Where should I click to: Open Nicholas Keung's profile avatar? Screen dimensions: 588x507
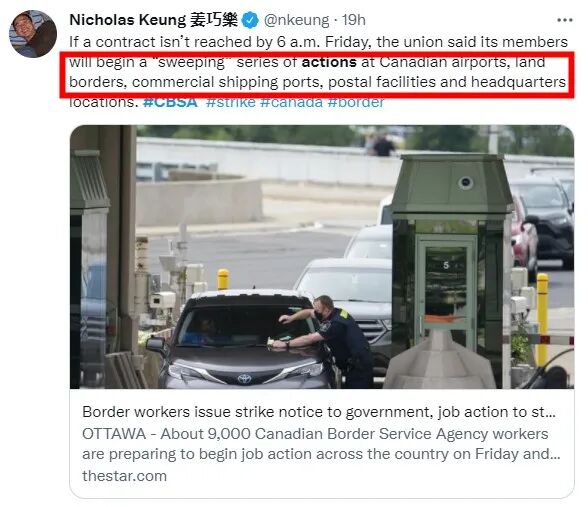click(33, 34)
